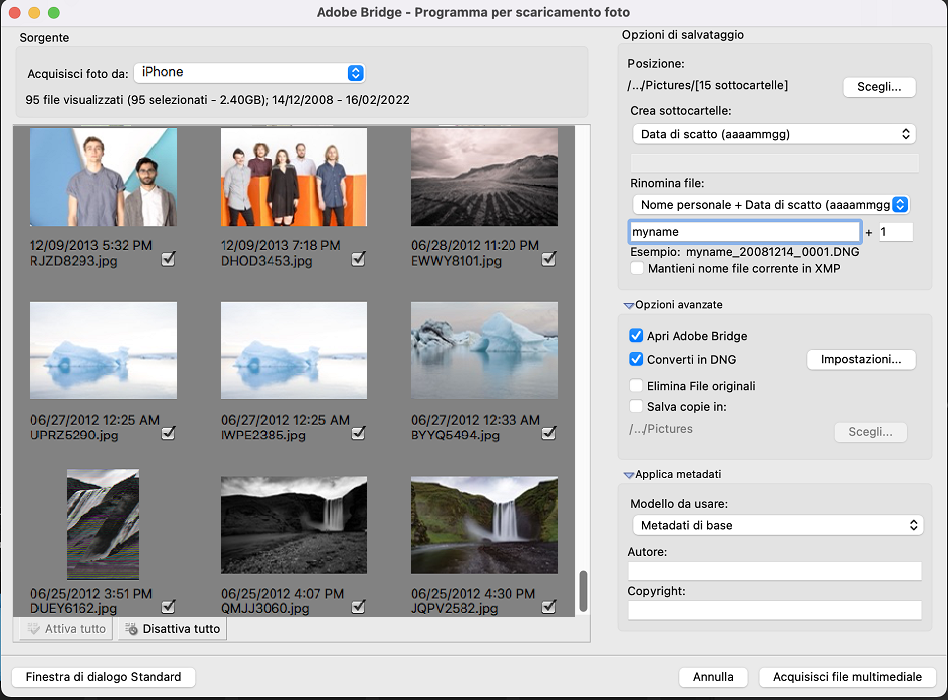This screenshot has height=700, width=948.
Task: Disable "Converti in DNG"
Action: pos(636,360)
